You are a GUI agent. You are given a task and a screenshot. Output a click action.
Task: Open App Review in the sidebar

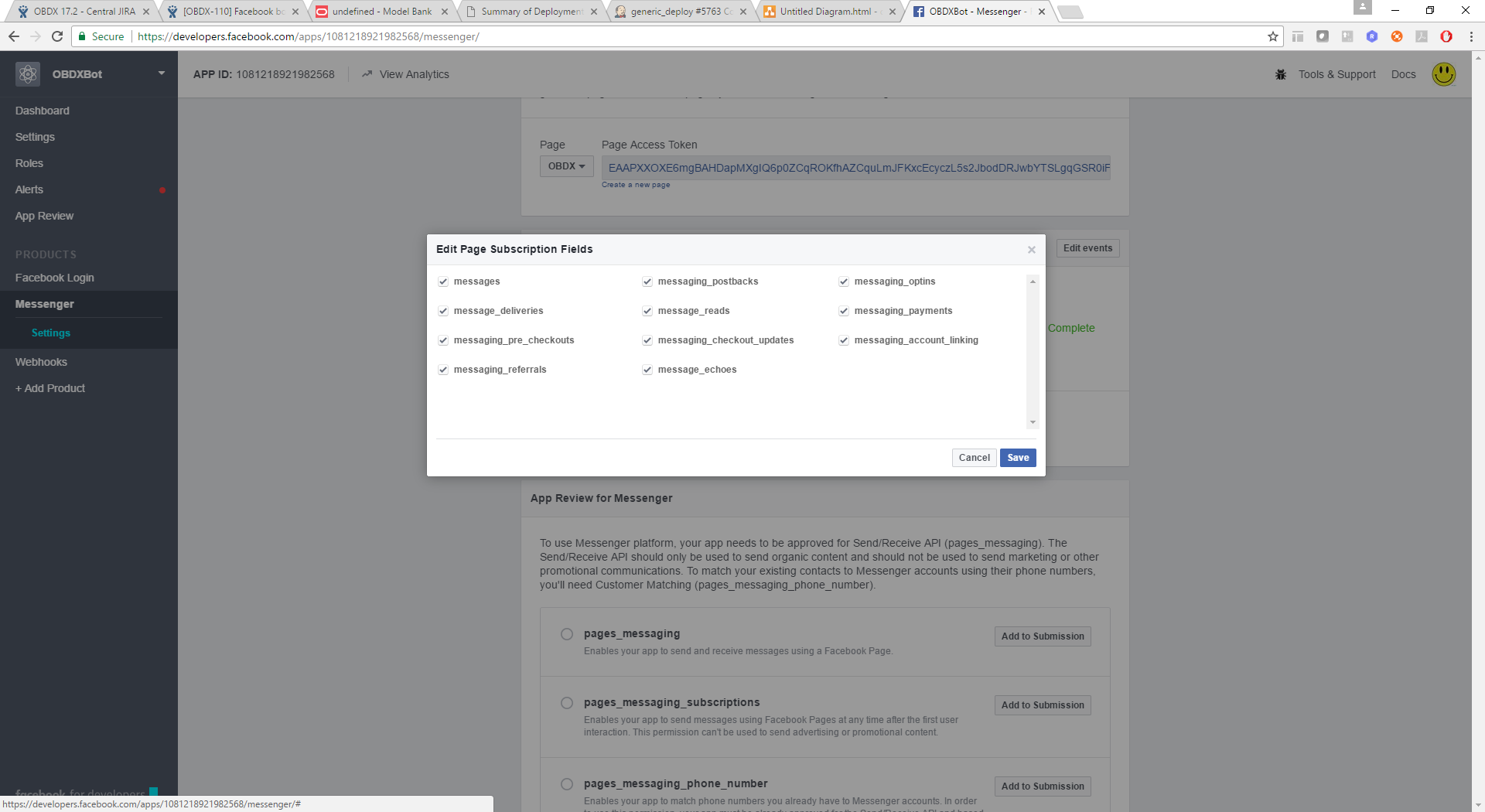(x=44, y=216)
